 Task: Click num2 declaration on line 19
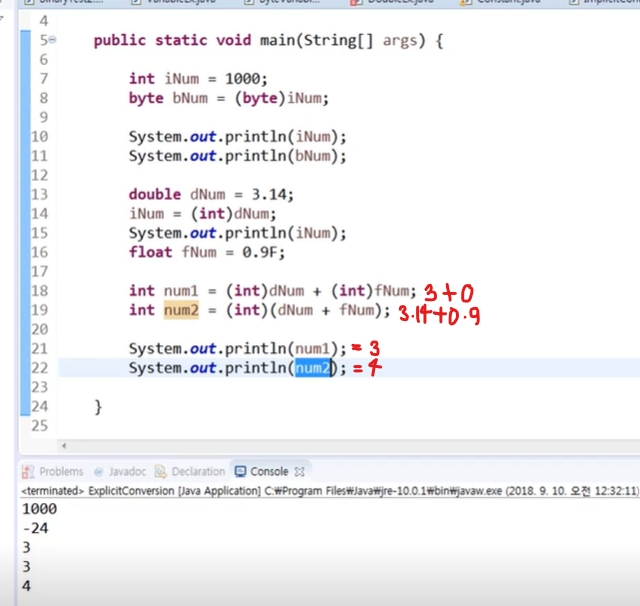click(x=181, y=310)
